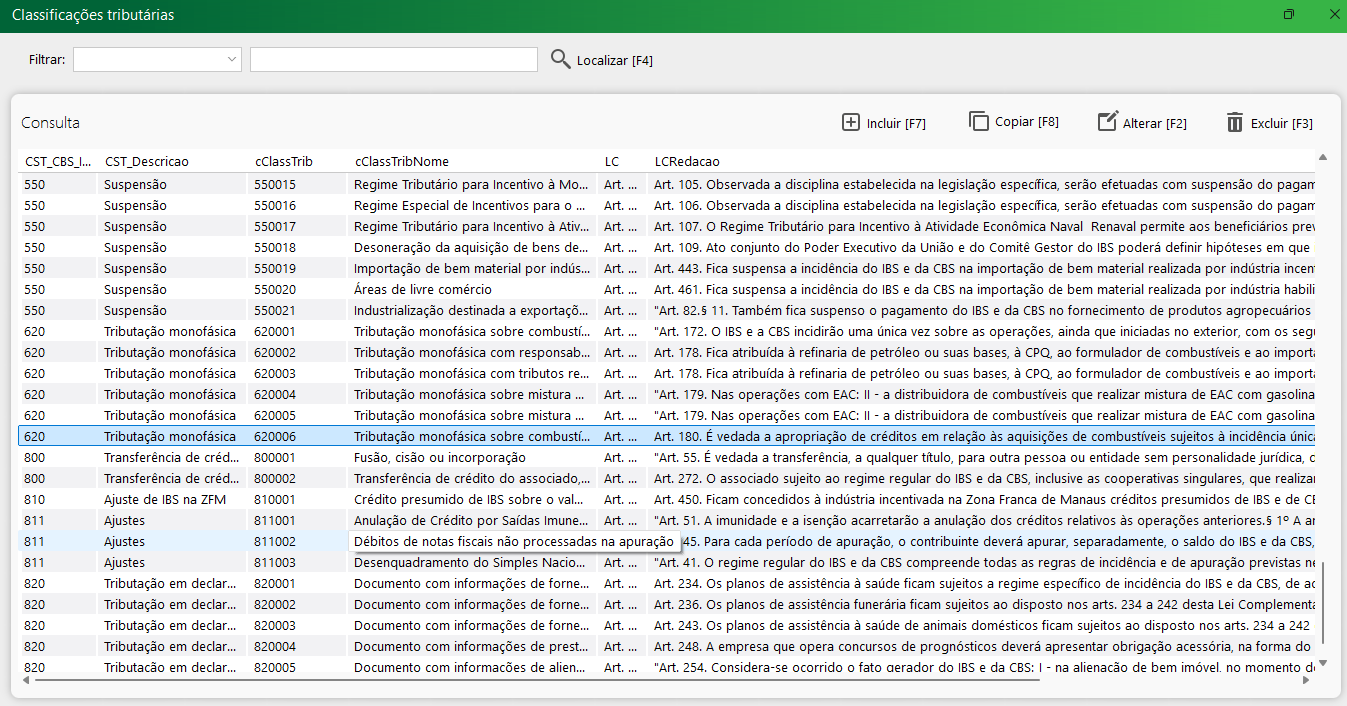
Task: Click the filter search text field
Action: [393, 60]
